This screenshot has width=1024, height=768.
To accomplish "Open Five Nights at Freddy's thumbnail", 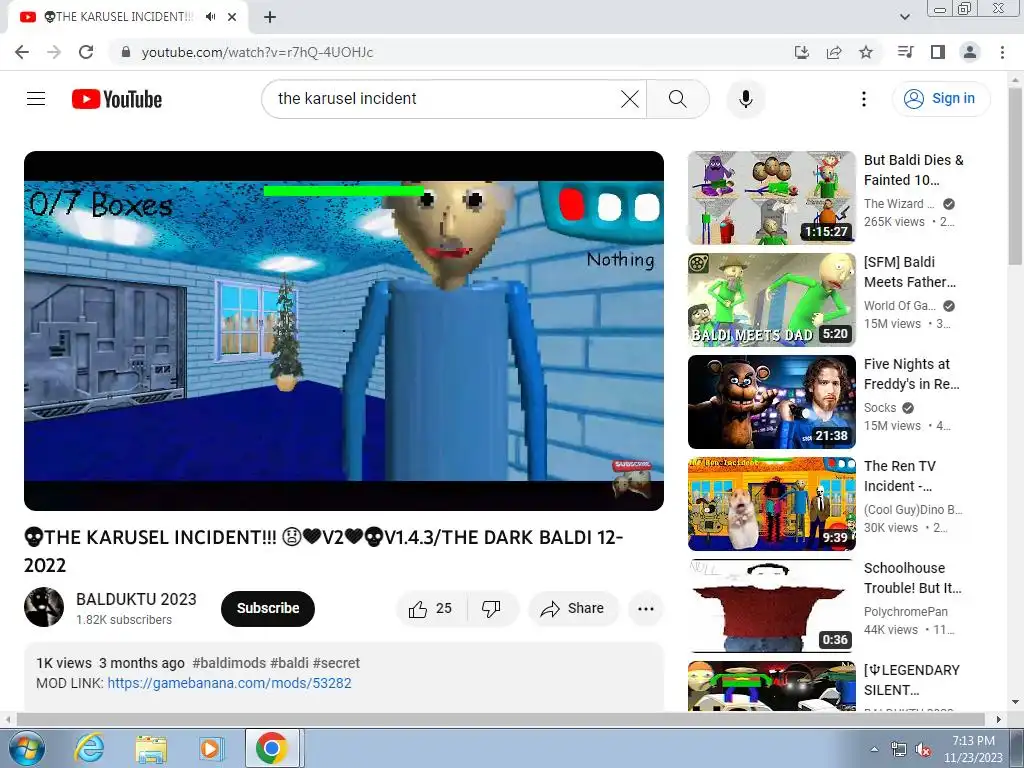I will coord(771,402).
